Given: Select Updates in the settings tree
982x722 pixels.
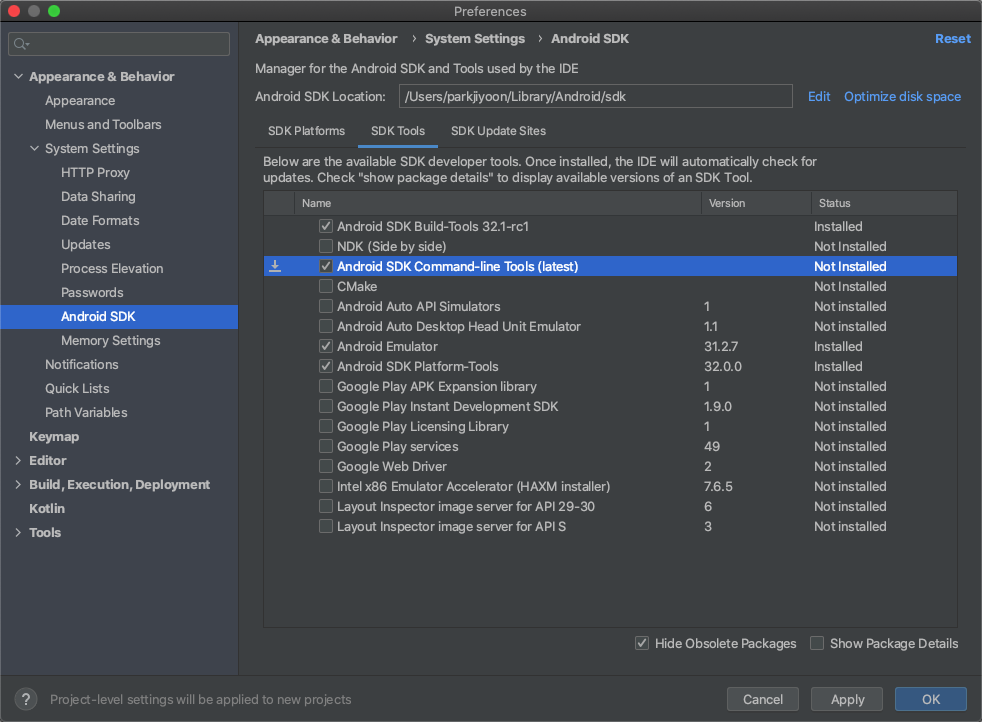Looking at the screenshot, I should pos(86,244).
